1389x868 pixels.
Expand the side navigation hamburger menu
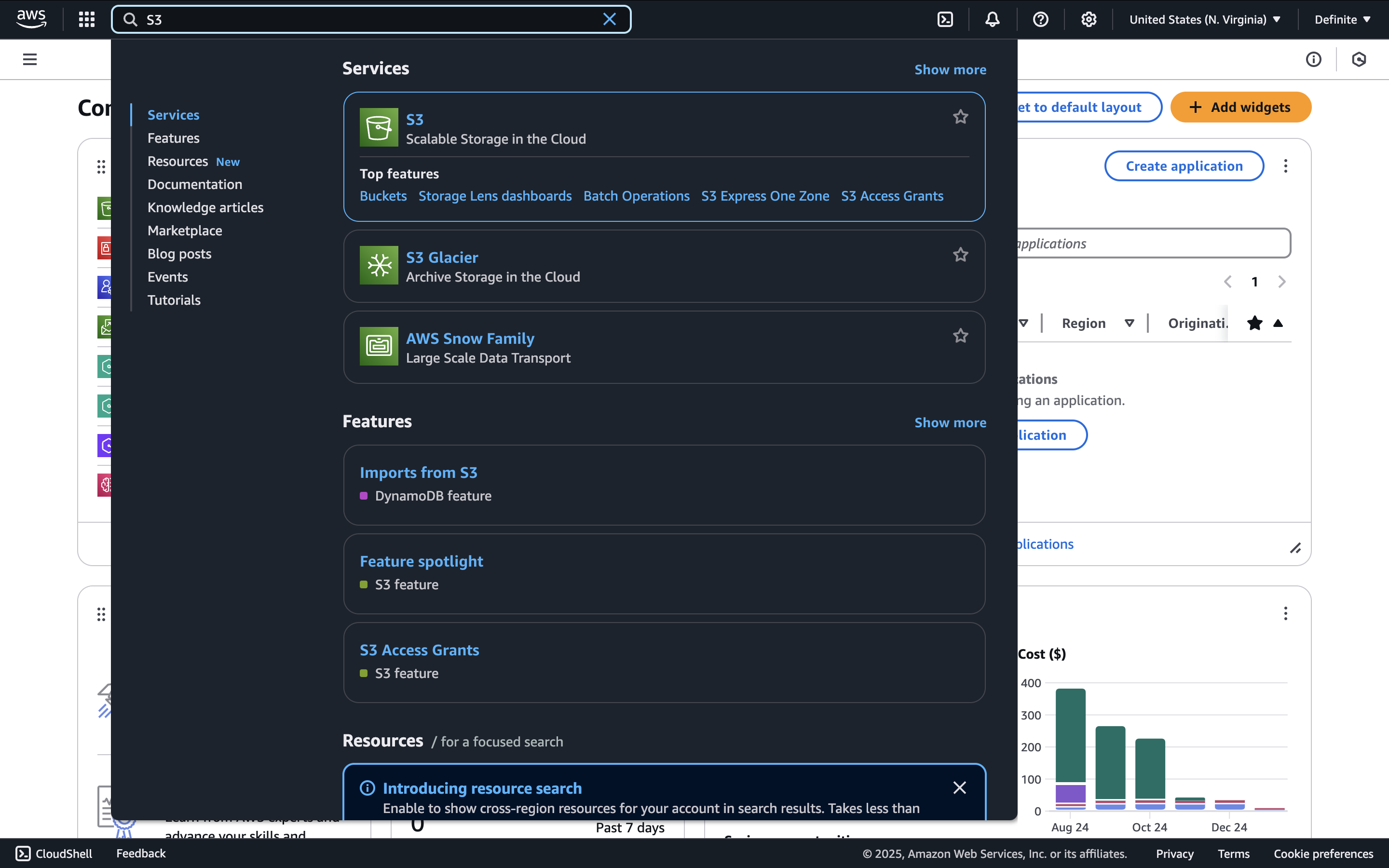(30, 59)
